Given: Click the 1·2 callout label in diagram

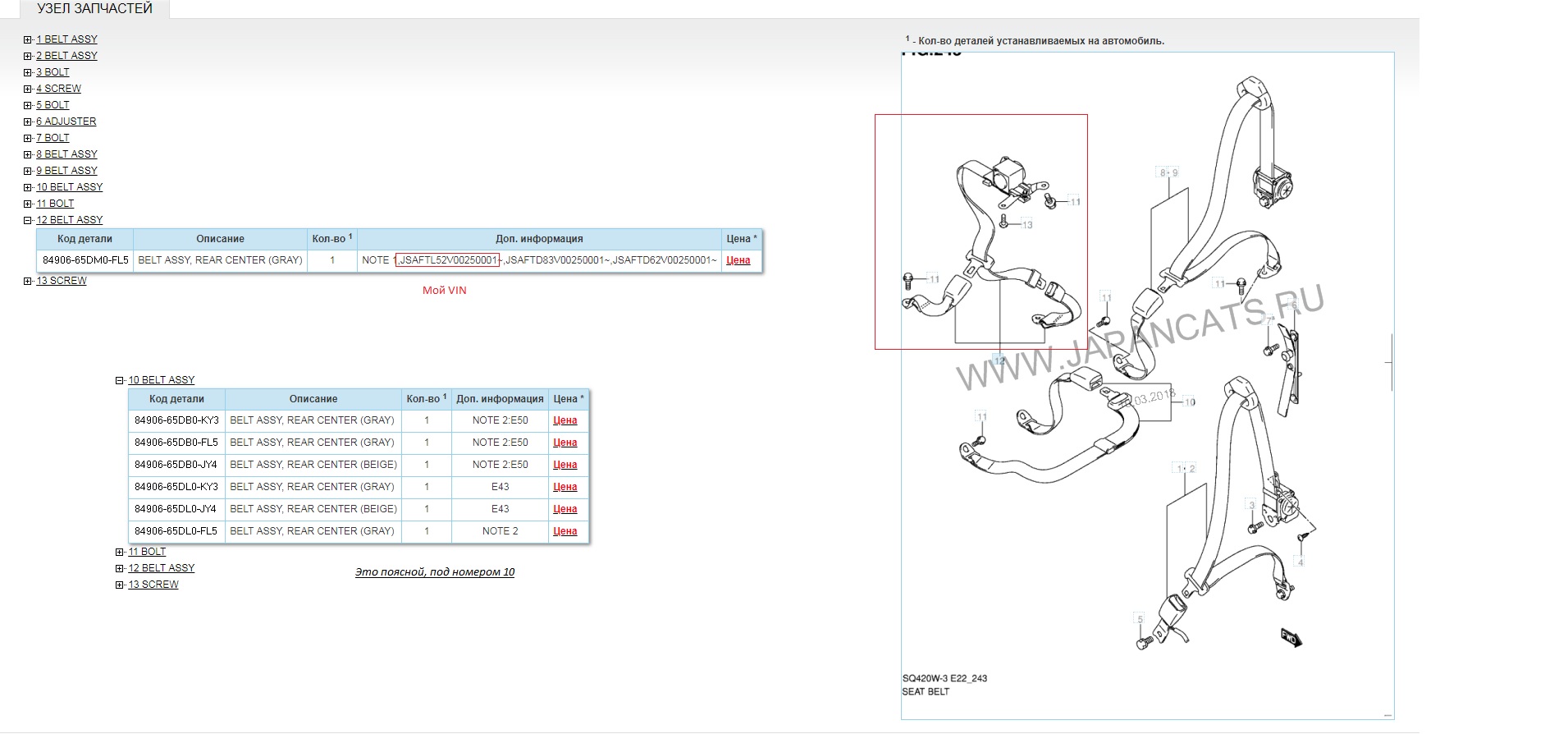Looking at the screenshot, I should pyautogui.click(x=1186, y=468).
